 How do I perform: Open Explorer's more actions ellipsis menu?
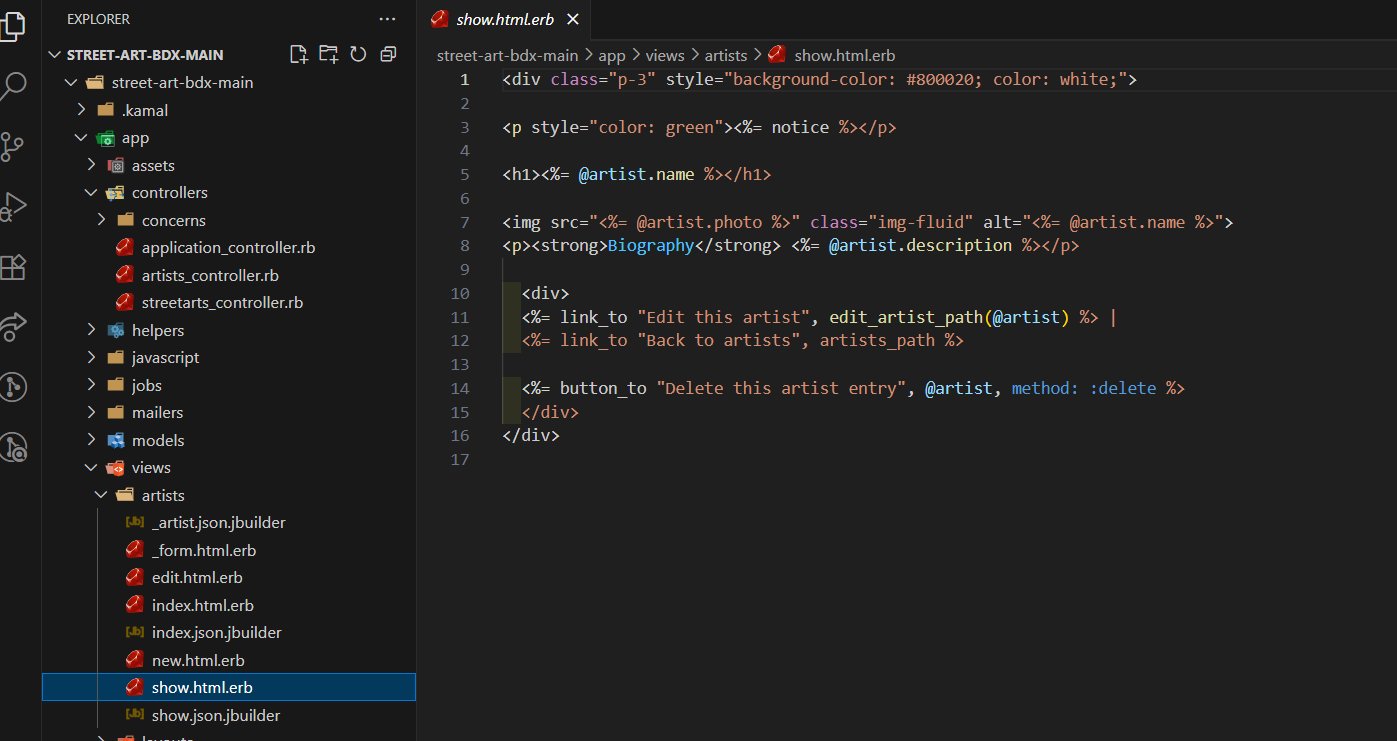click(x=387, y=19)
